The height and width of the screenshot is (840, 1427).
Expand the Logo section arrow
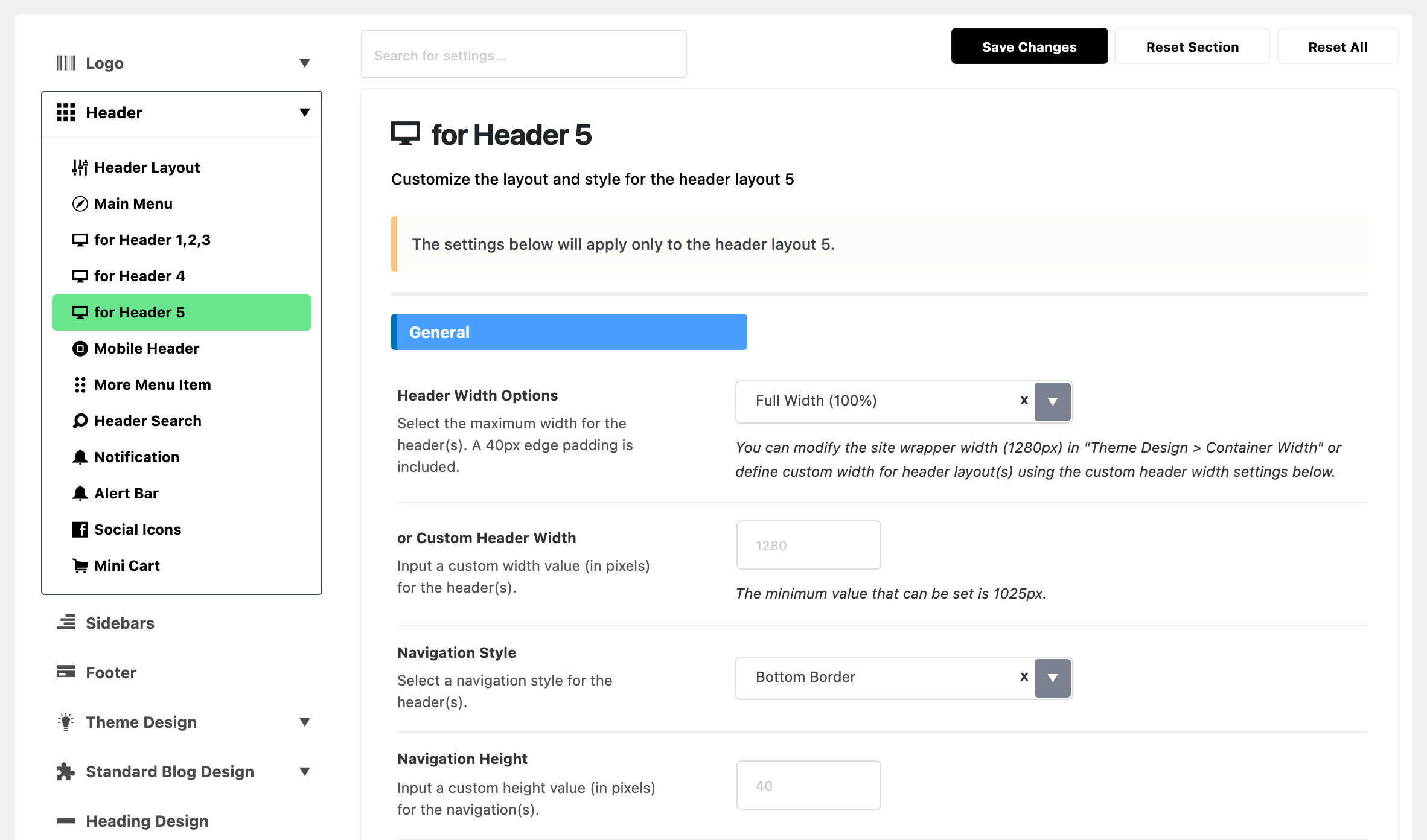305,63
